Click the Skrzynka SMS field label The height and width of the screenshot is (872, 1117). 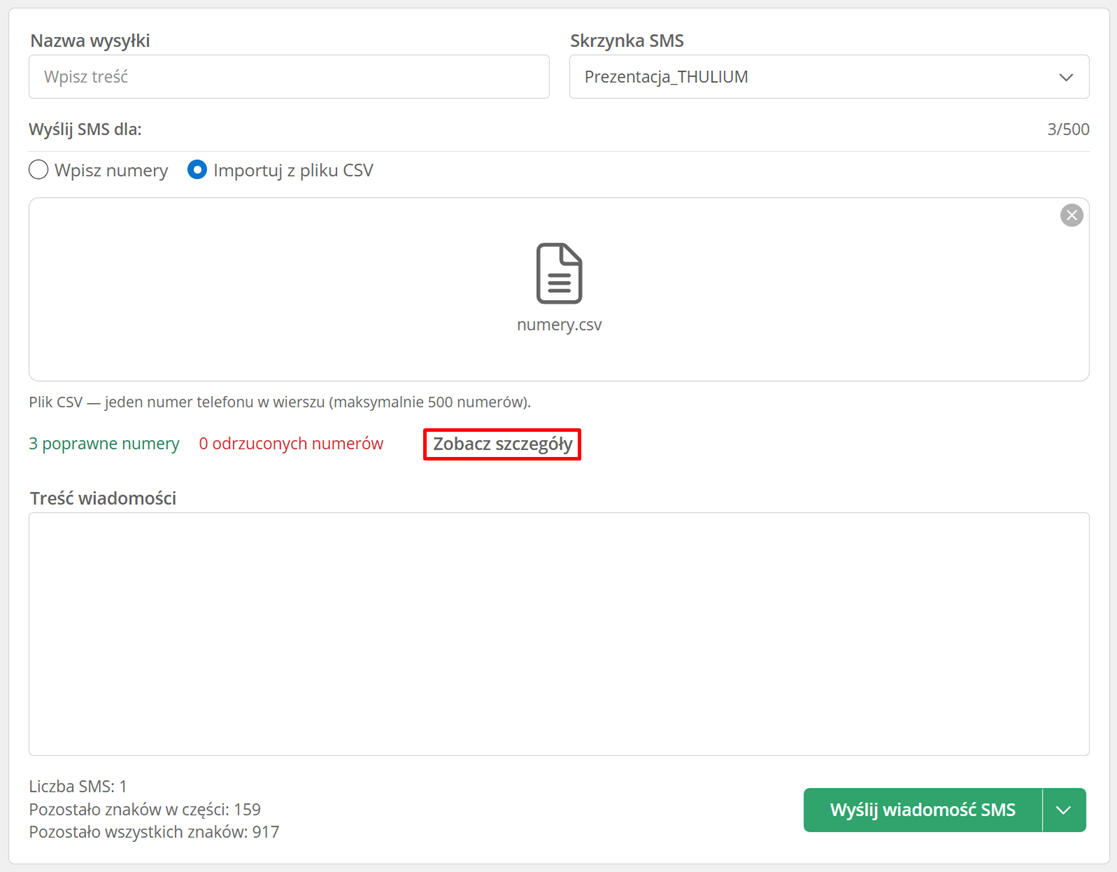pyautogui.click(x=627, y=41)
